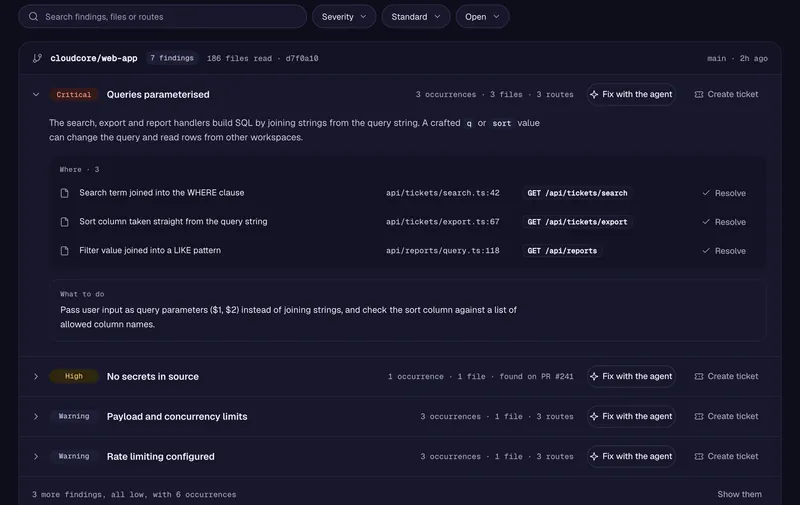Viewport: 800px width, 505px height.
Task: Click sparkle icon in Payload limits Fix button
Action: click(x=594, y=416)
